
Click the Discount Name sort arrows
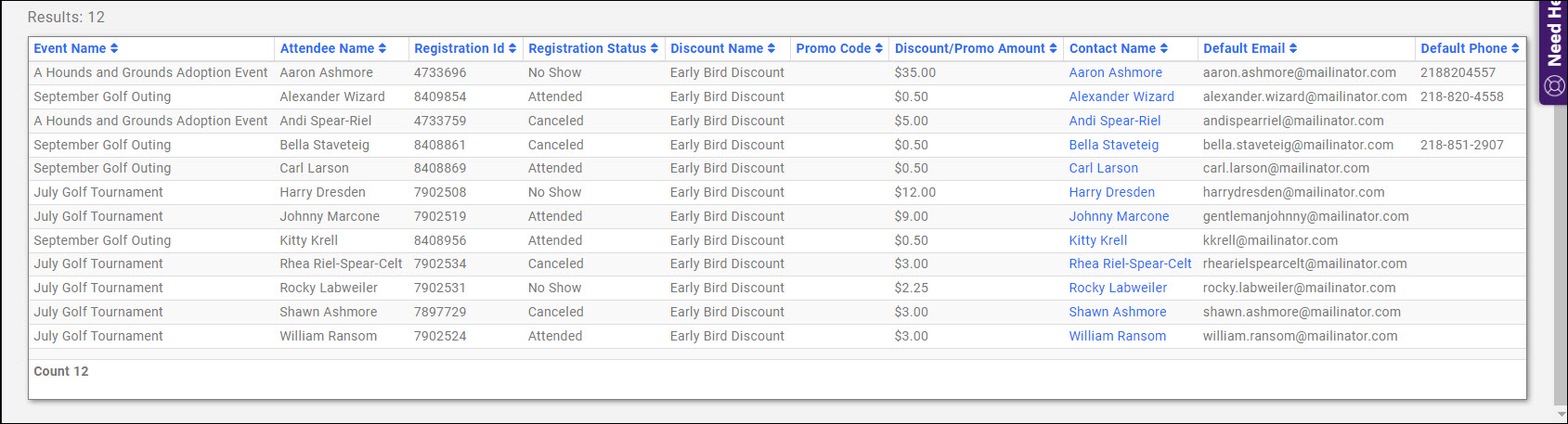[771, 48]
